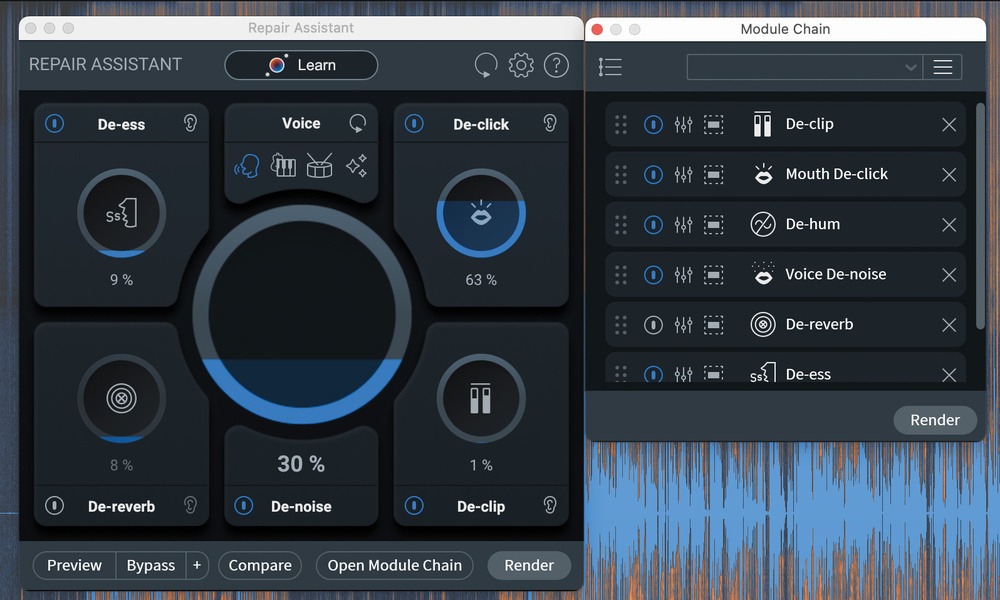Click the selection icon in De-reverb row
The height and width of the screenshot is (600, 1000).
pyautogui.click(x=714, y=325)
